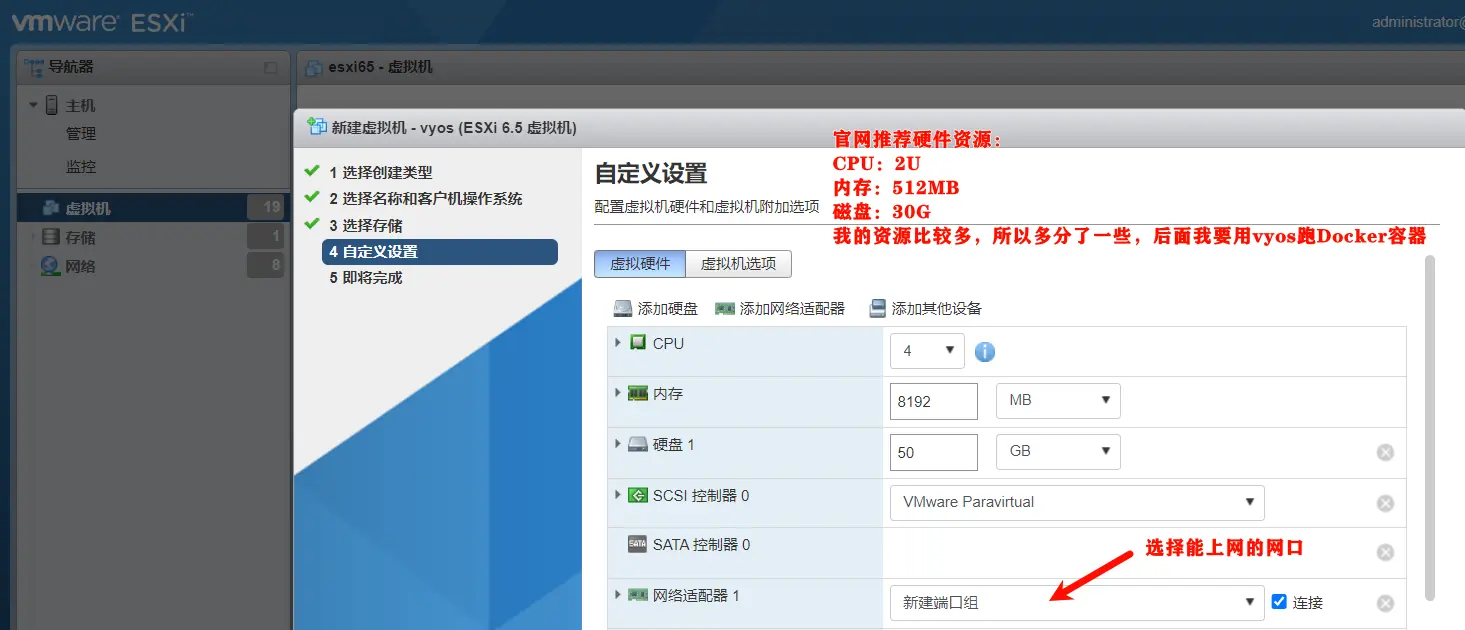Select step 4 自定义设置
The width and height of the screenshot is (1465, 630).
pos(440,252)
